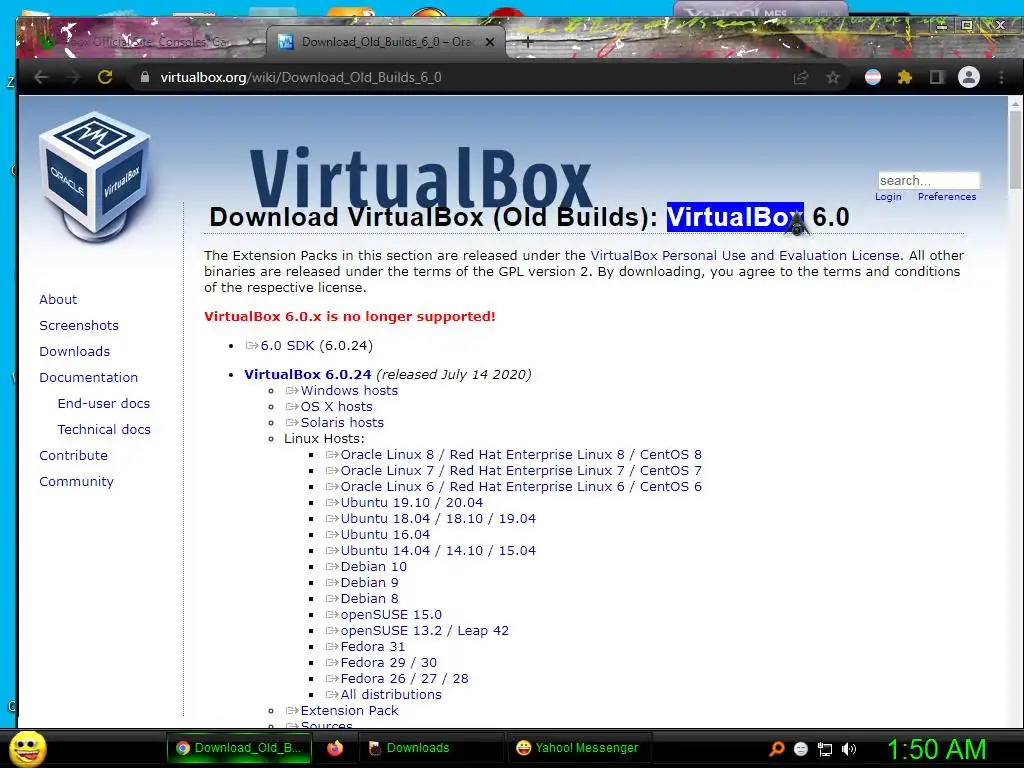1024x768 pixels.
Task: Open VirtualBox Personal Use and Evaluation License
Action: click(x=745, y=255)
